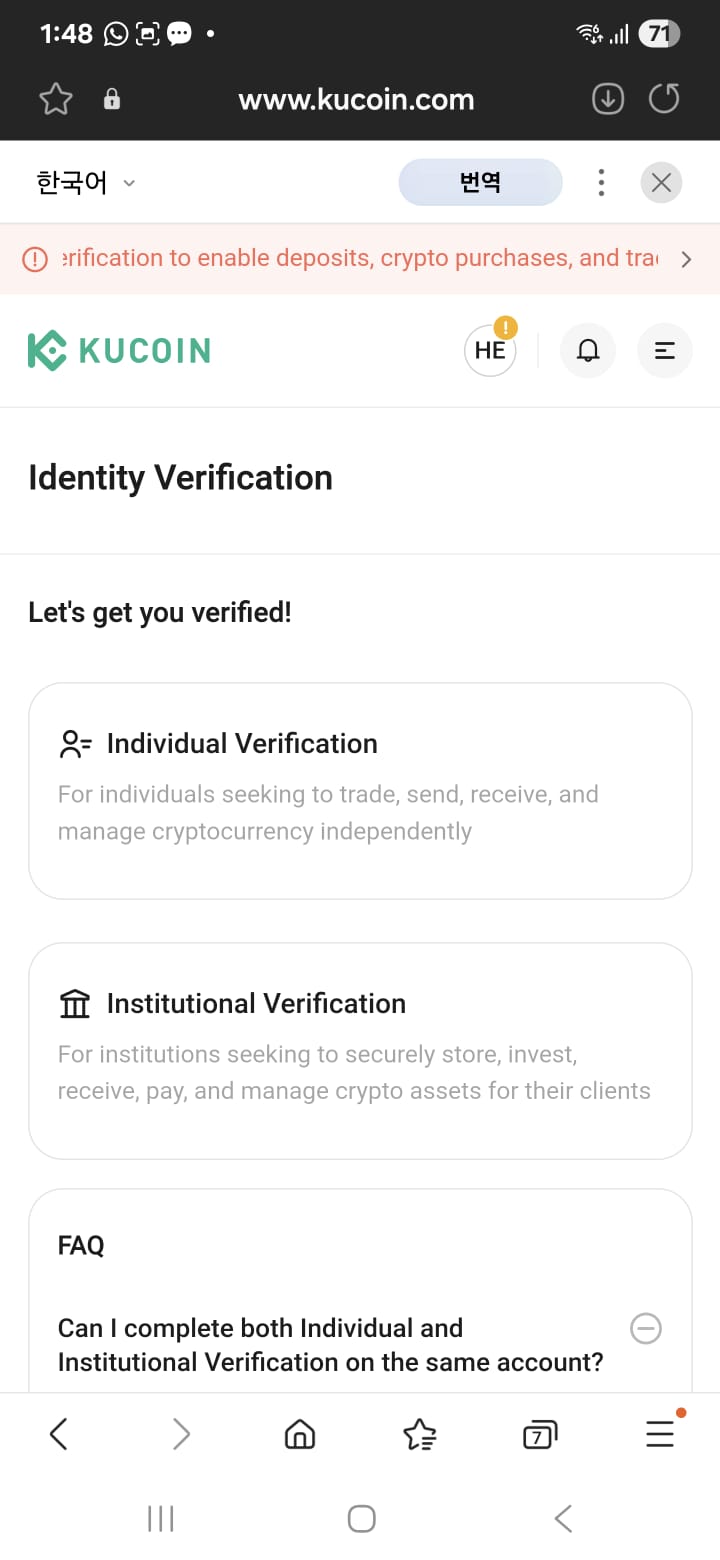Open the bookmarks list star icon
The image size is (720, 1560).
click(420, 1435)
